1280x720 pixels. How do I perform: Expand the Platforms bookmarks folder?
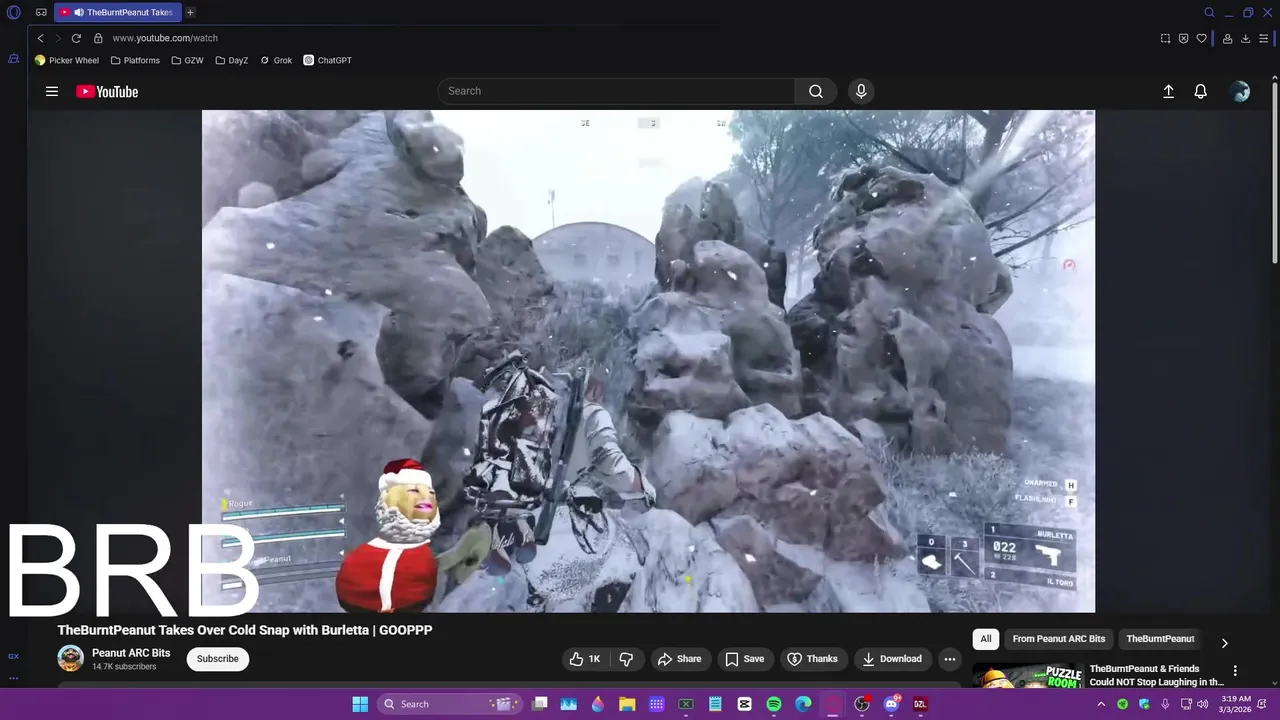tap(135, 60)
